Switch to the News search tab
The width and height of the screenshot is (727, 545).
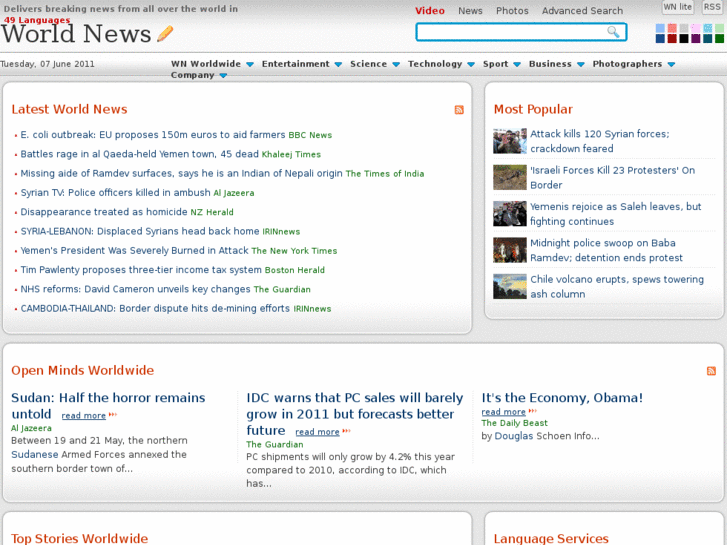pos(470,11)
